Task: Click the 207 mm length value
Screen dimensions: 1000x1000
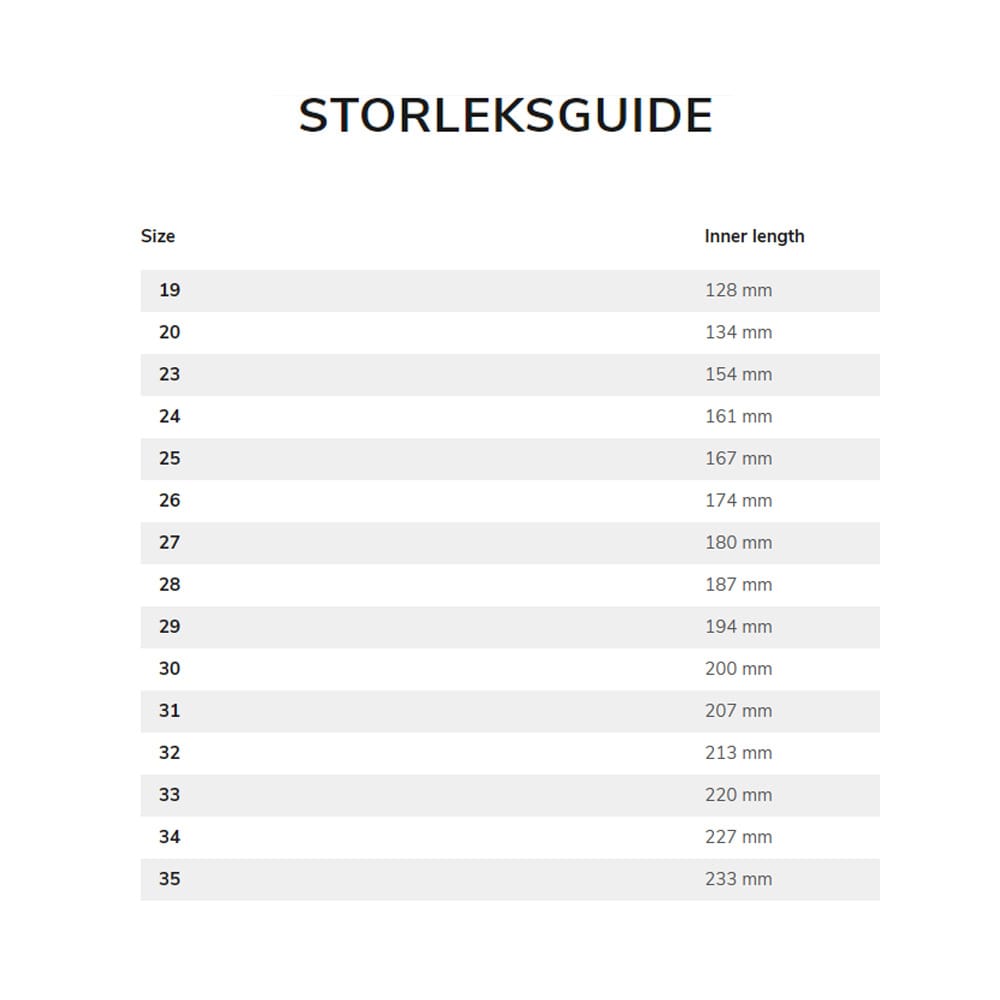Action: pyautogui.click(x=738, y=710)
